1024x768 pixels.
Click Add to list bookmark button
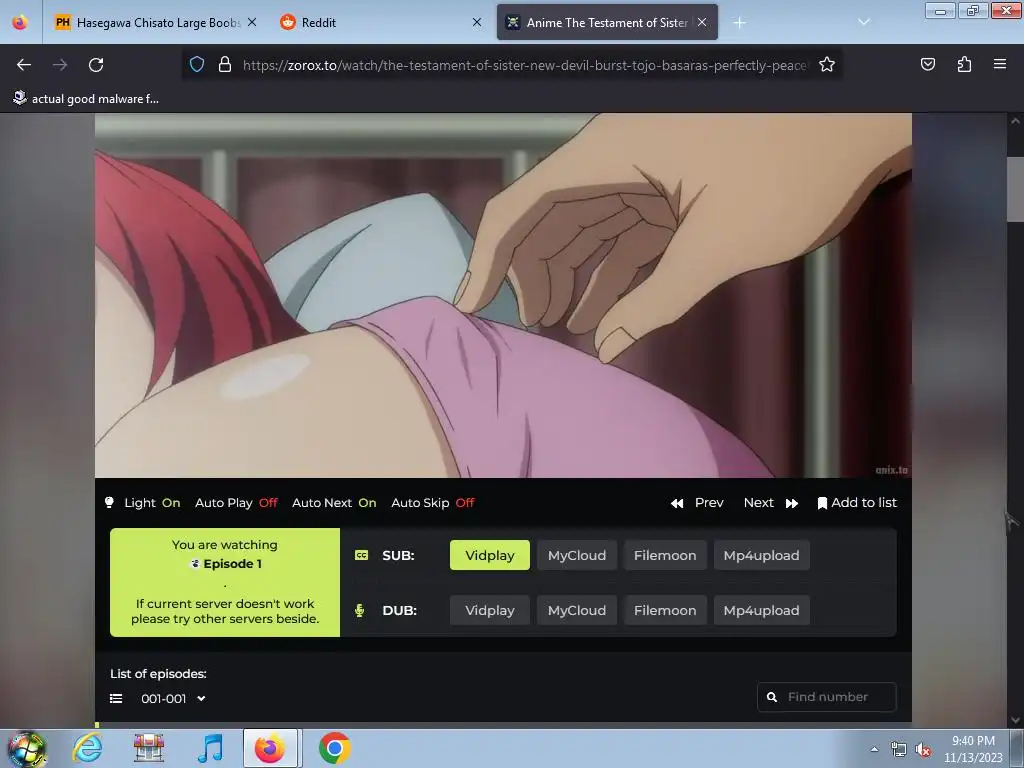pos(857,503)
